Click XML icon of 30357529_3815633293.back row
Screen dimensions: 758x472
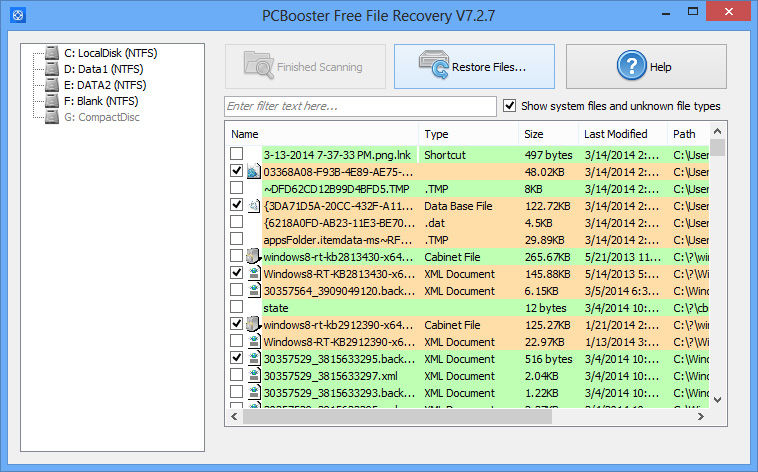click(254, 393)
